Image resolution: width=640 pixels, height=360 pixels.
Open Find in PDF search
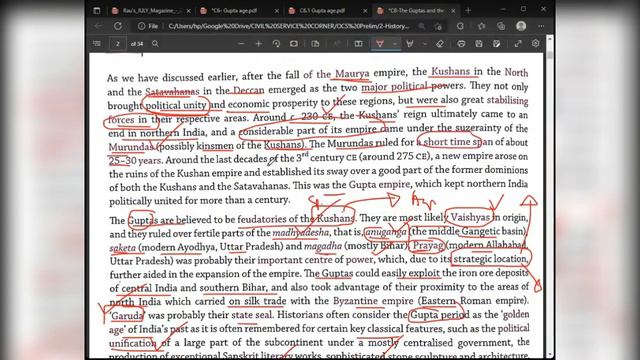pyautogui.click(x=155, y=43)
